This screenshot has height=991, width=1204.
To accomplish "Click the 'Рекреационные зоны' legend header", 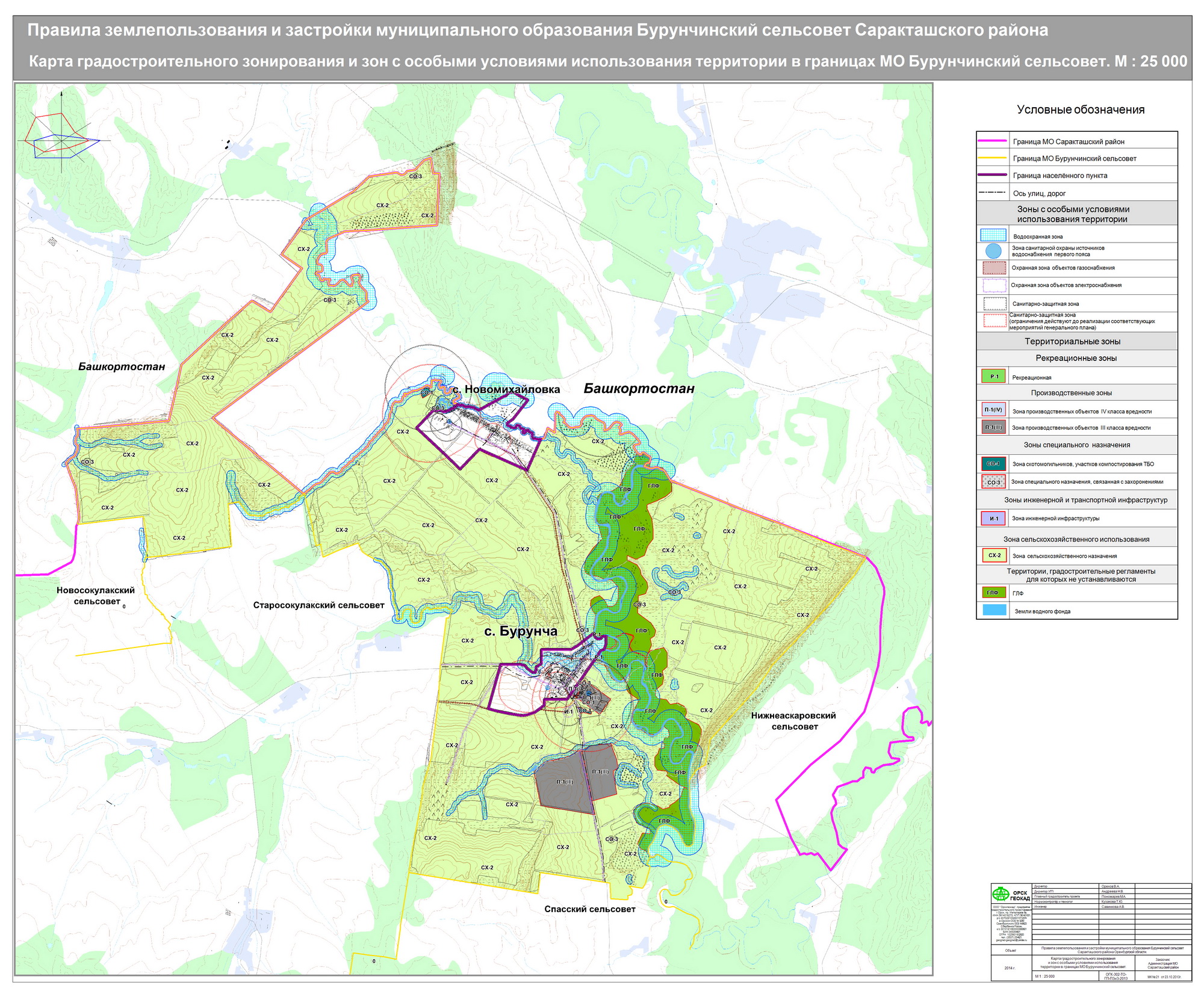I will pos(1076,358).
